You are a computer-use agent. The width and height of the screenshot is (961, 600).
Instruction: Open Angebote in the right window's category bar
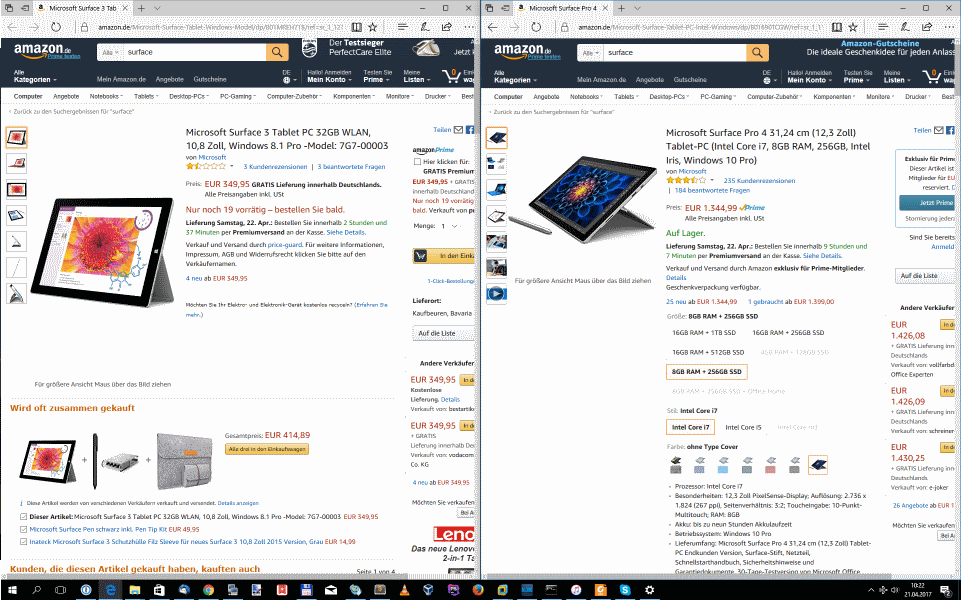546,97
